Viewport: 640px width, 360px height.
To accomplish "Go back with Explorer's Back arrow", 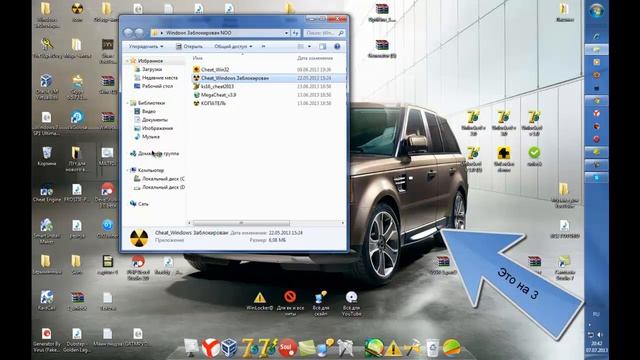I will 129,33.
